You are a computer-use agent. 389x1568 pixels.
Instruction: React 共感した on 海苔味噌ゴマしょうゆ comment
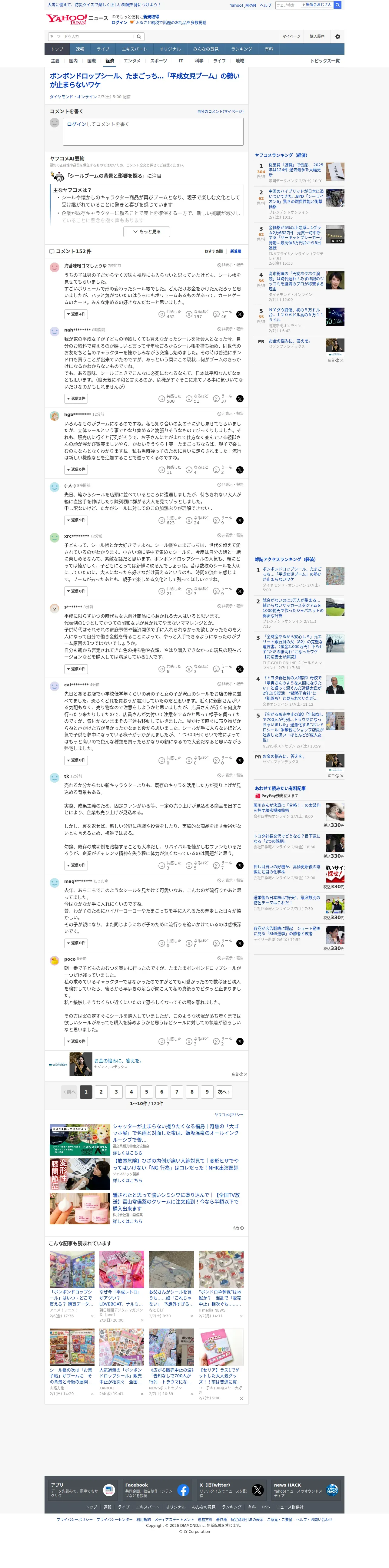pyautogui.click(x=170, y=314)
